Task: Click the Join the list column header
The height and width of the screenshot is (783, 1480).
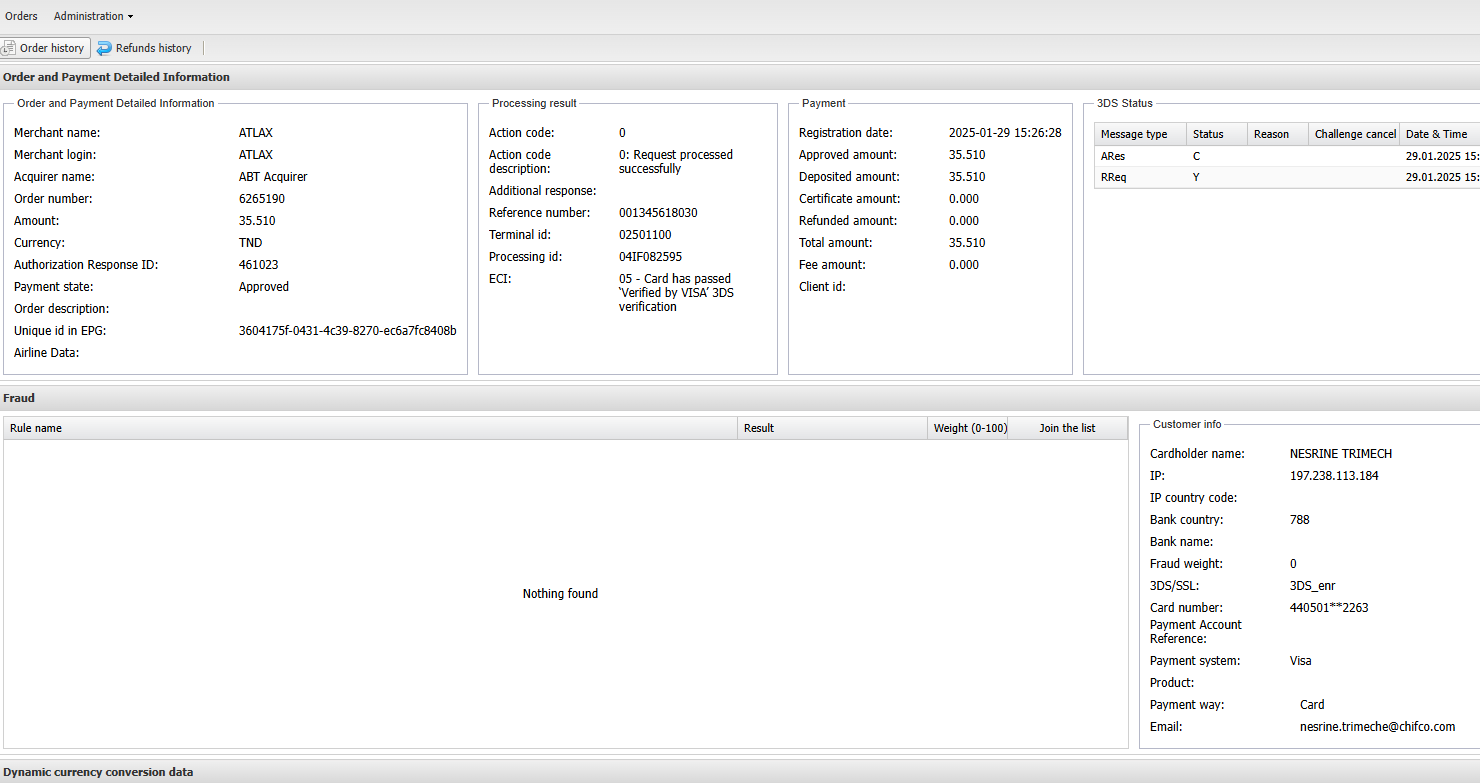Action: tap(1067, 428)
